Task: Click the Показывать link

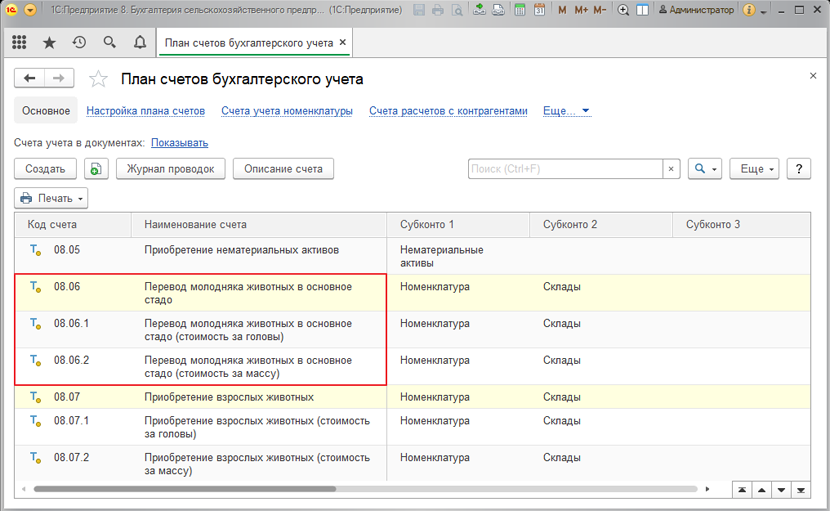Action: click(179, 142)
